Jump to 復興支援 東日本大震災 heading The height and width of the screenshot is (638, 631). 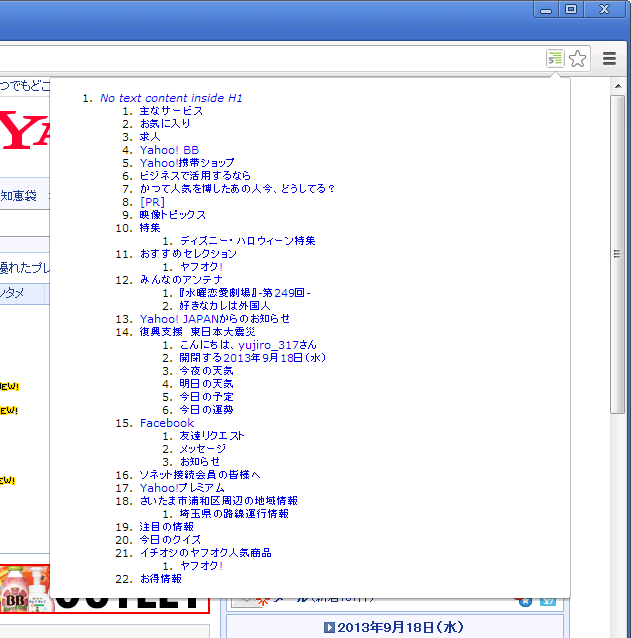tap(197, 332)
